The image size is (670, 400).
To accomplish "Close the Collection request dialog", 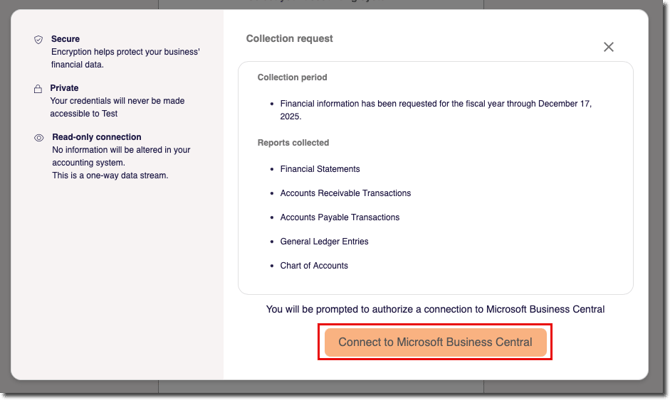I will (608, 47).
